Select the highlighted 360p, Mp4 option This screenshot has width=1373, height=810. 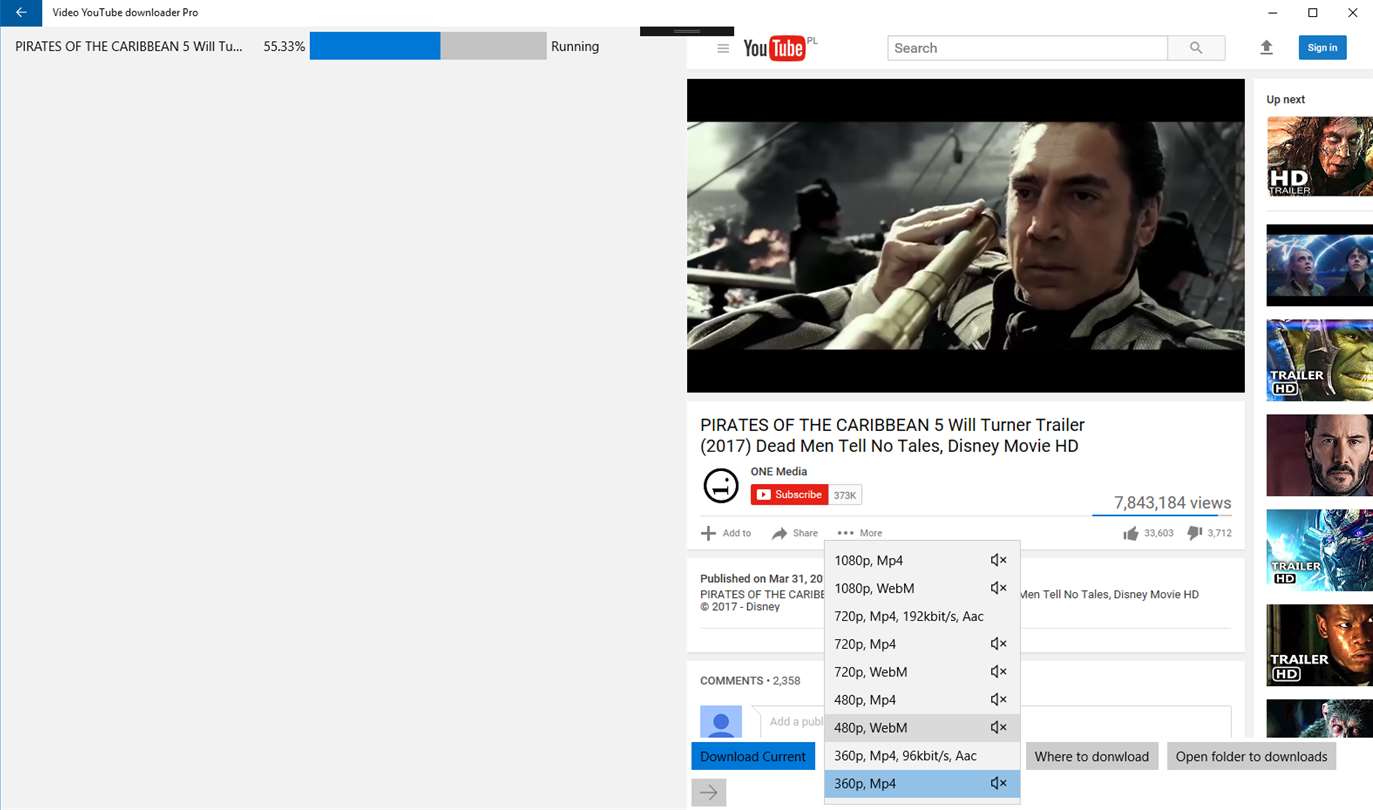click(922, 784)
